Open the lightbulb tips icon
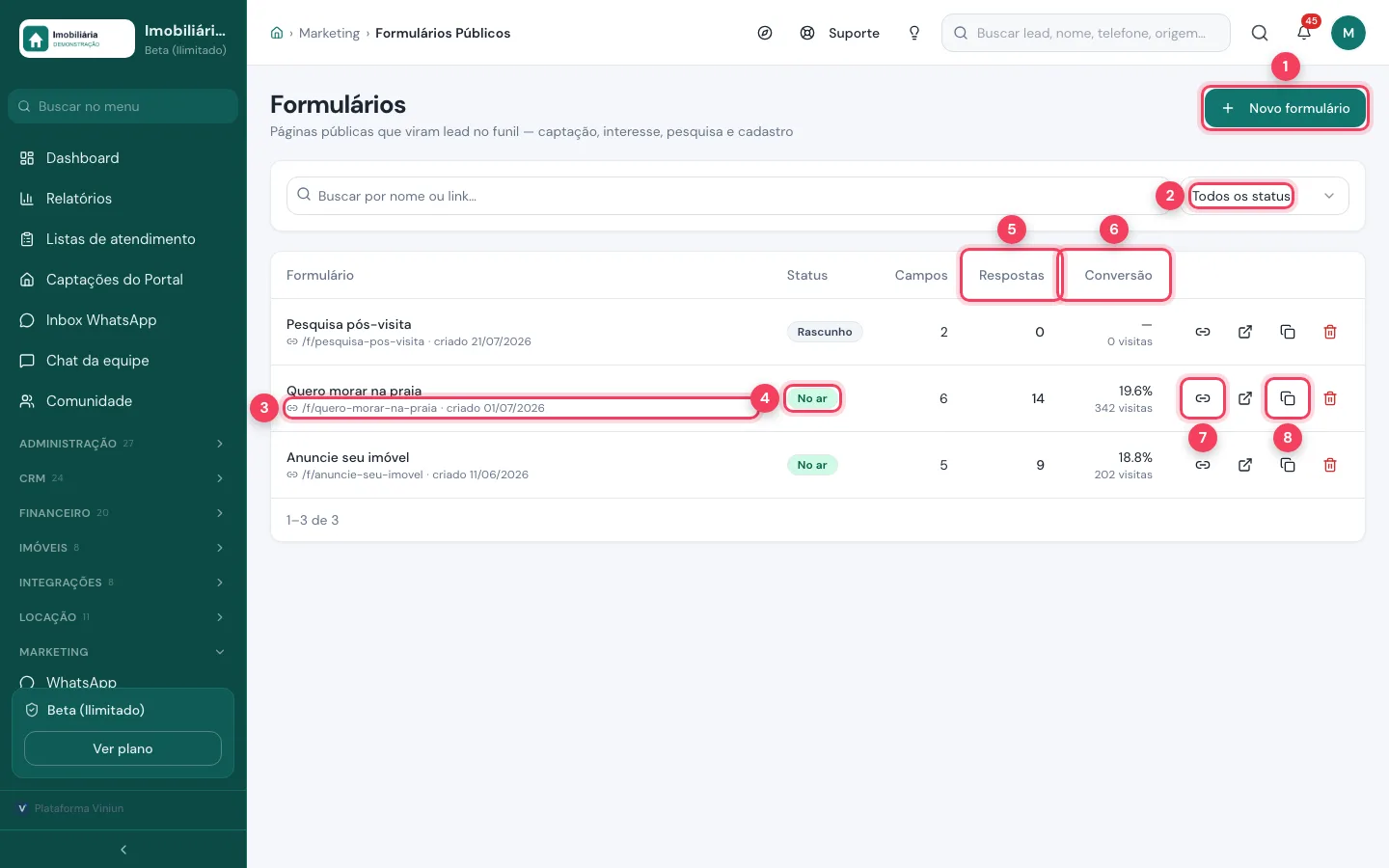Screen dimensions: 1389x868 tap(914, 33)
